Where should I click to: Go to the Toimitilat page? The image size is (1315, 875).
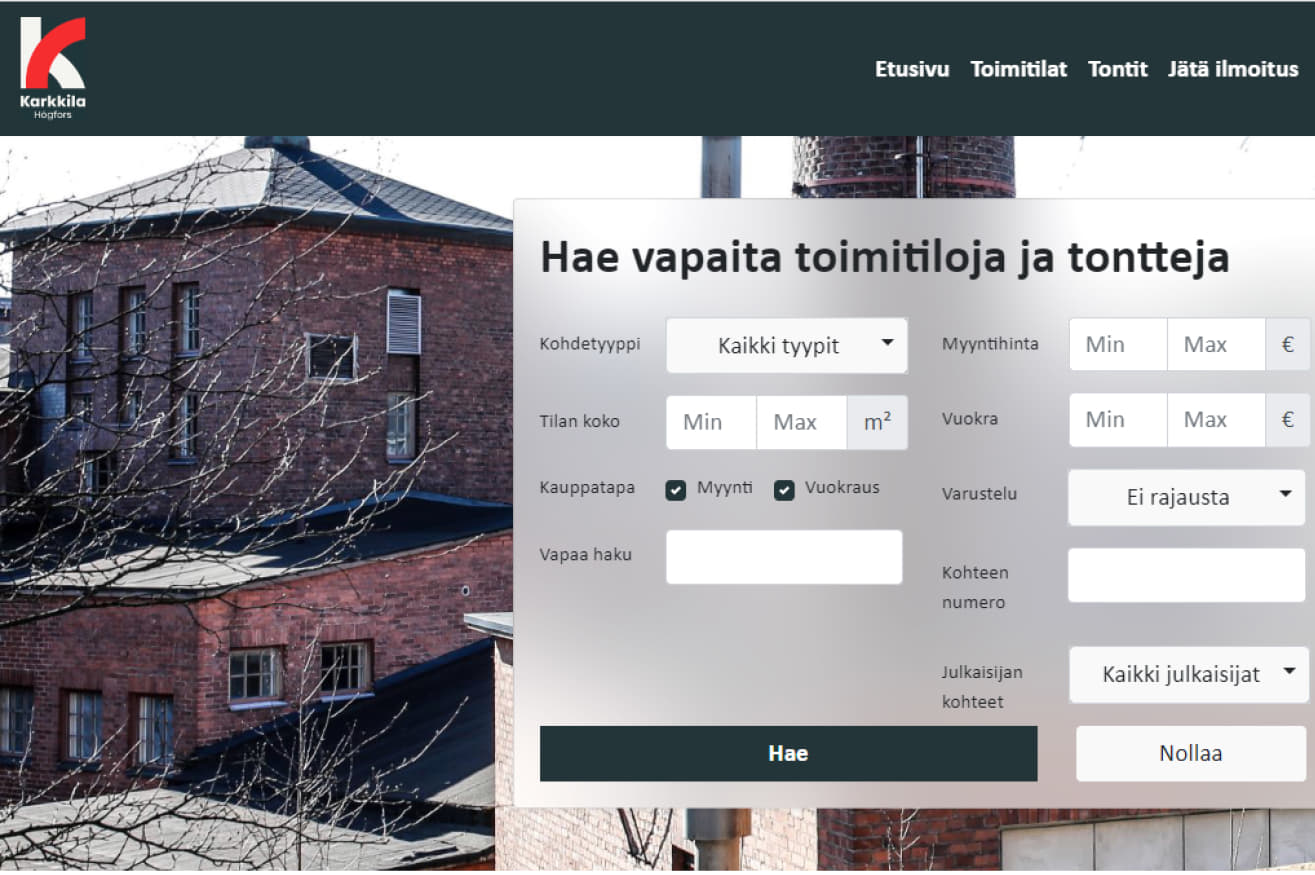click(1018, 69)
